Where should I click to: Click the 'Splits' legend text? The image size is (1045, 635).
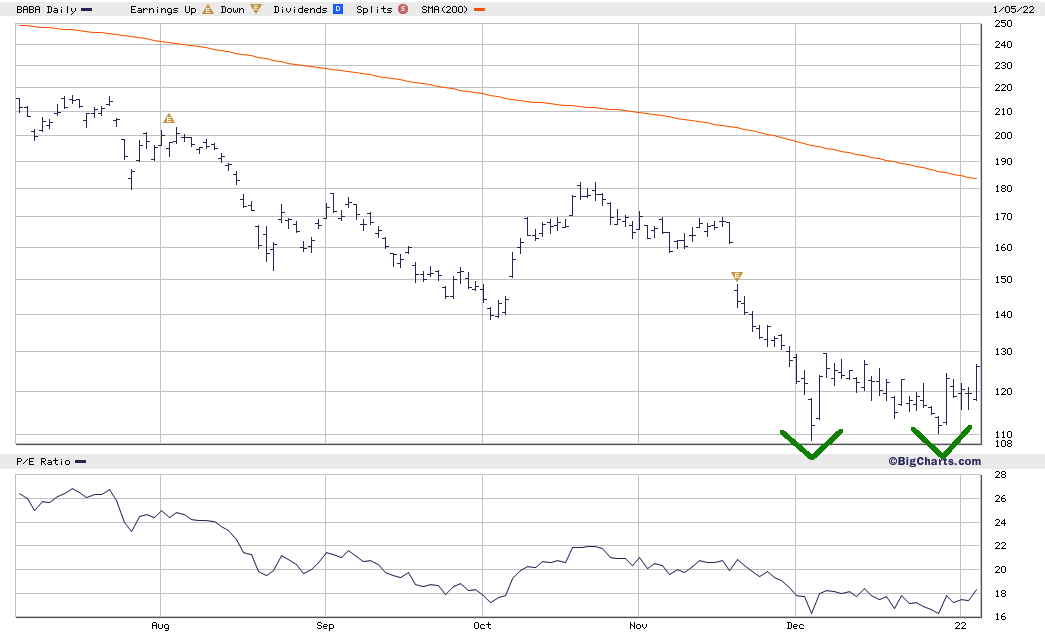(x=374, y=9)
